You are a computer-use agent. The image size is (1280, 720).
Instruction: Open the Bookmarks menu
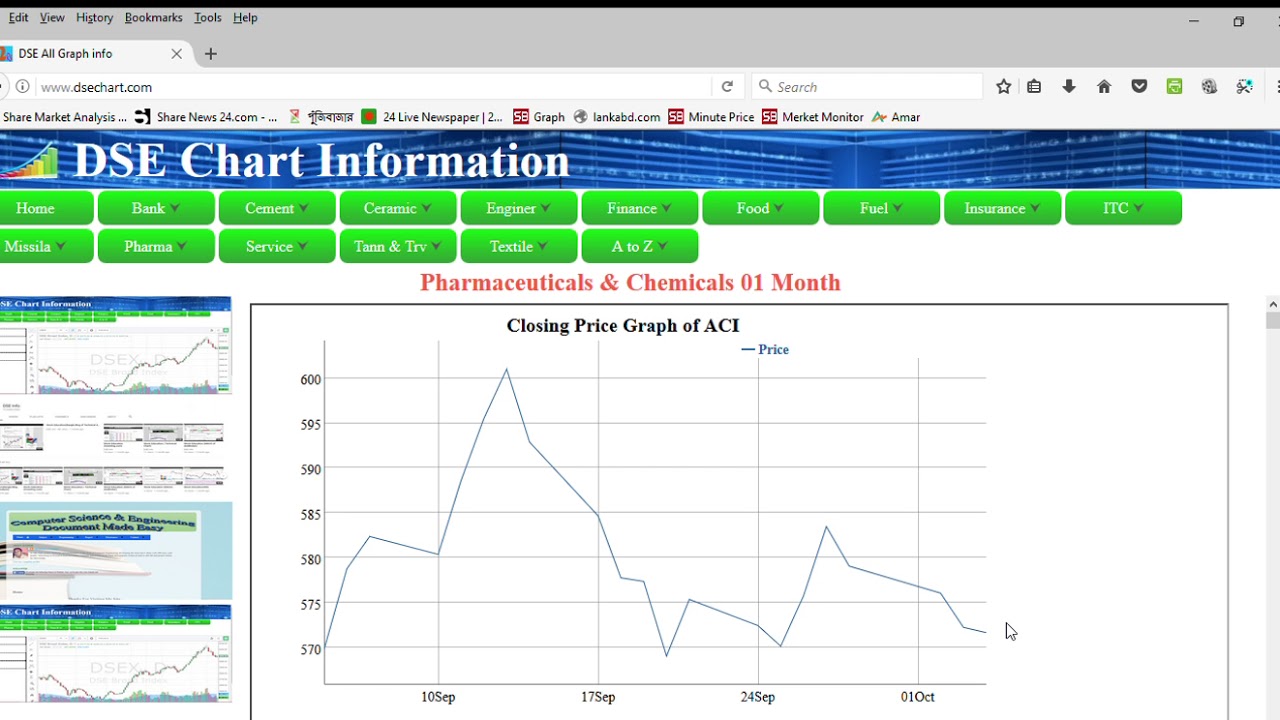tap(153, 17)
